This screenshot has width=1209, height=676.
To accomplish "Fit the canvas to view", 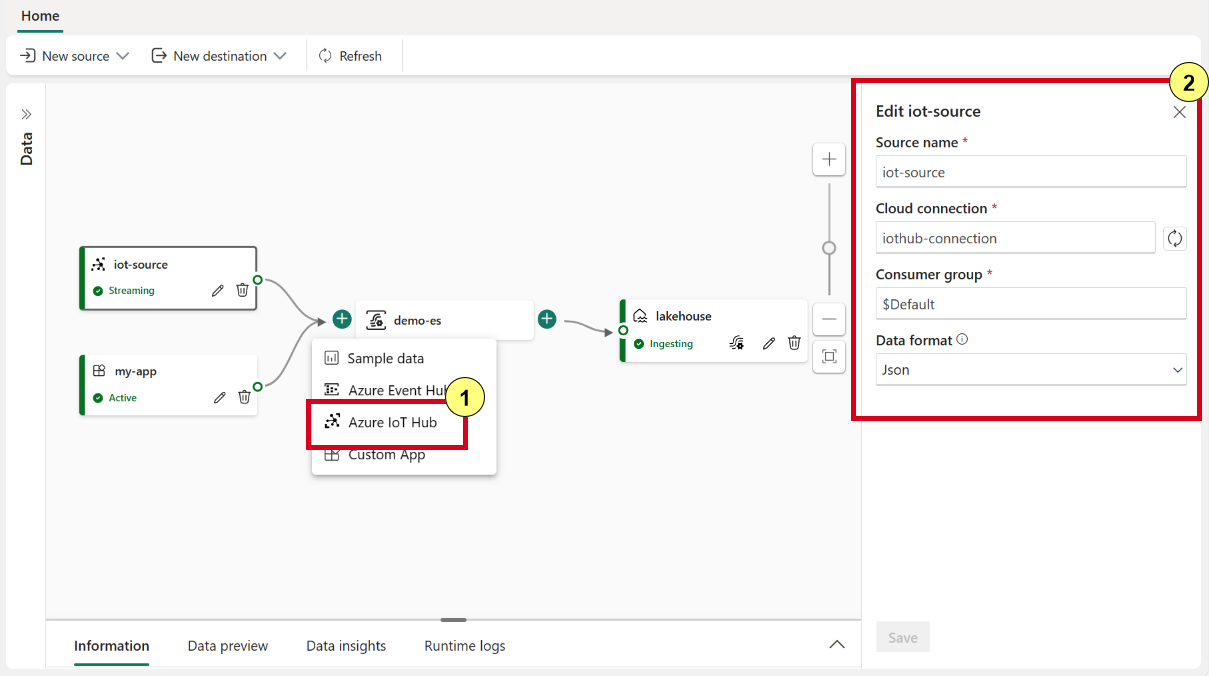I will (x=829, y=356).
